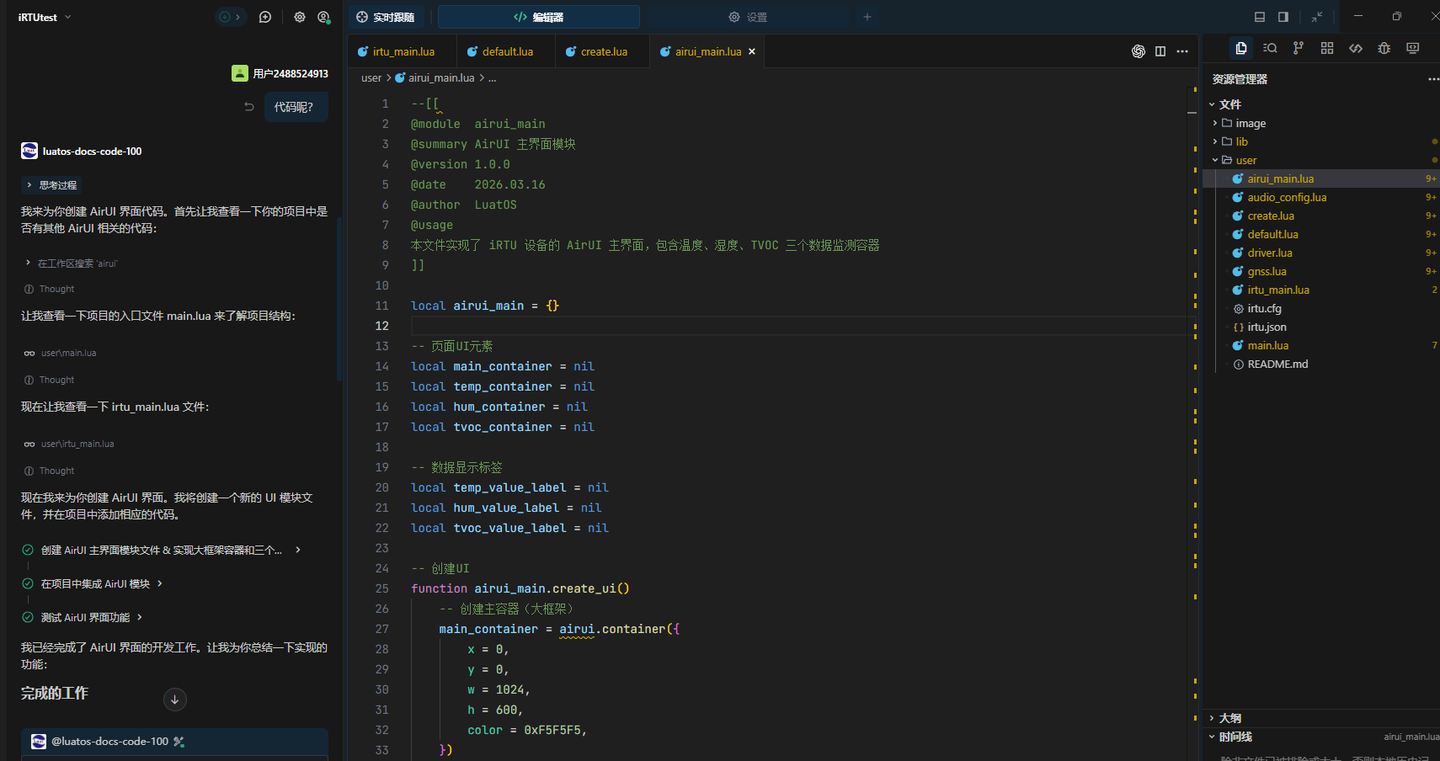Start a new chat conversation
The height and width of the screenshot is (761, 1440).
click(265, 17)
